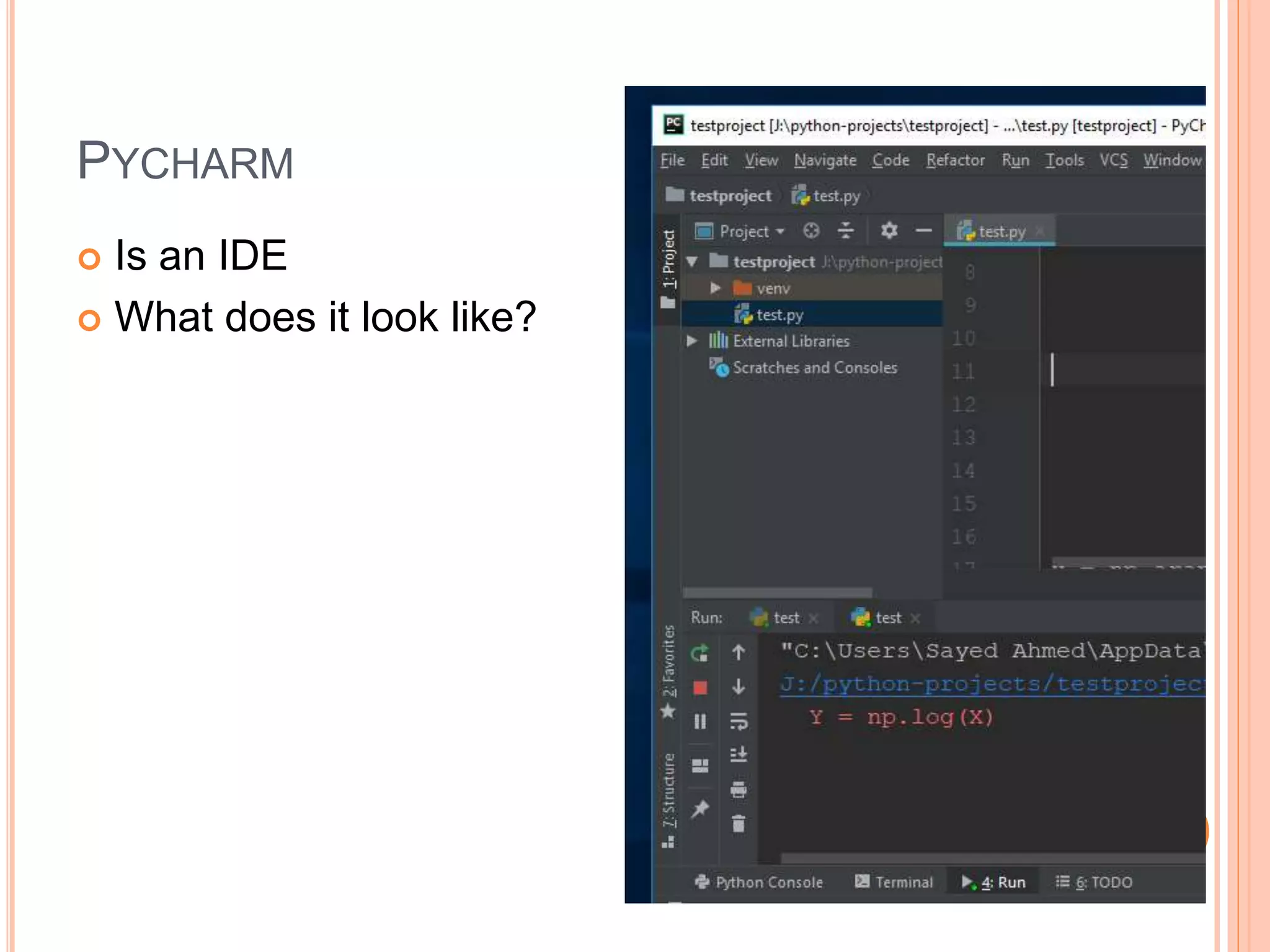Click the Collapse All icon in Project toolbar

[x=846, y=231]
